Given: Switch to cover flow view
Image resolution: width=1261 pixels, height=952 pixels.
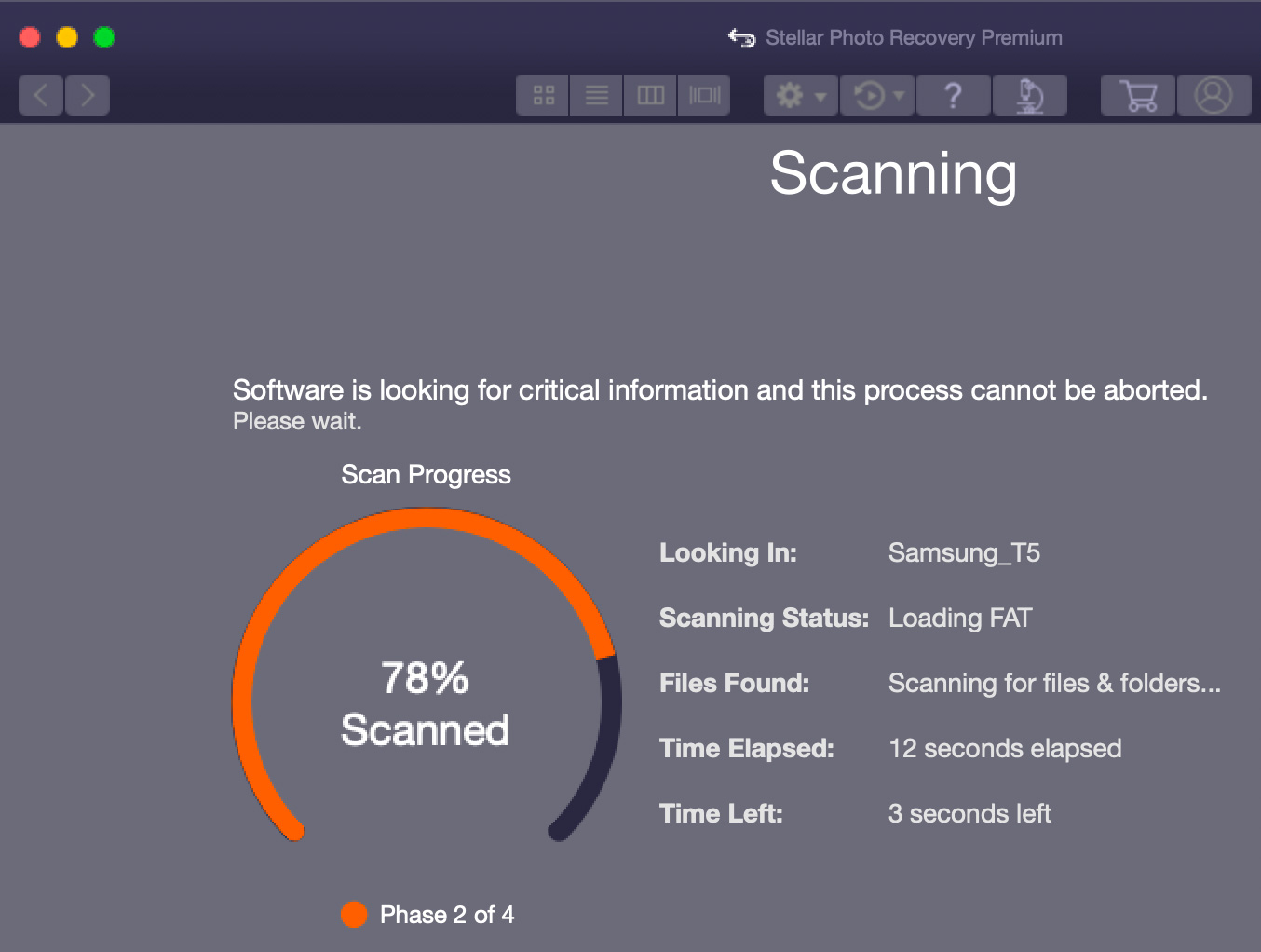Looking at the screenshot, I should pos(704,95).
